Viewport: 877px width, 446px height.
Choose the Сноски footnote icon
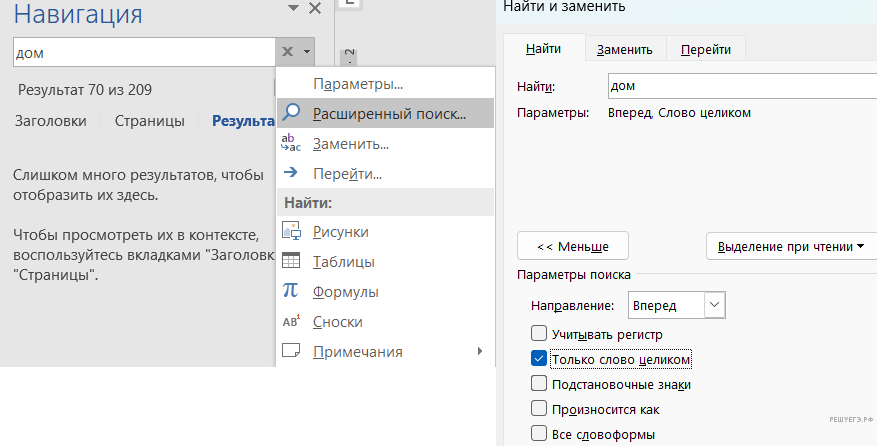click(291, 322)
